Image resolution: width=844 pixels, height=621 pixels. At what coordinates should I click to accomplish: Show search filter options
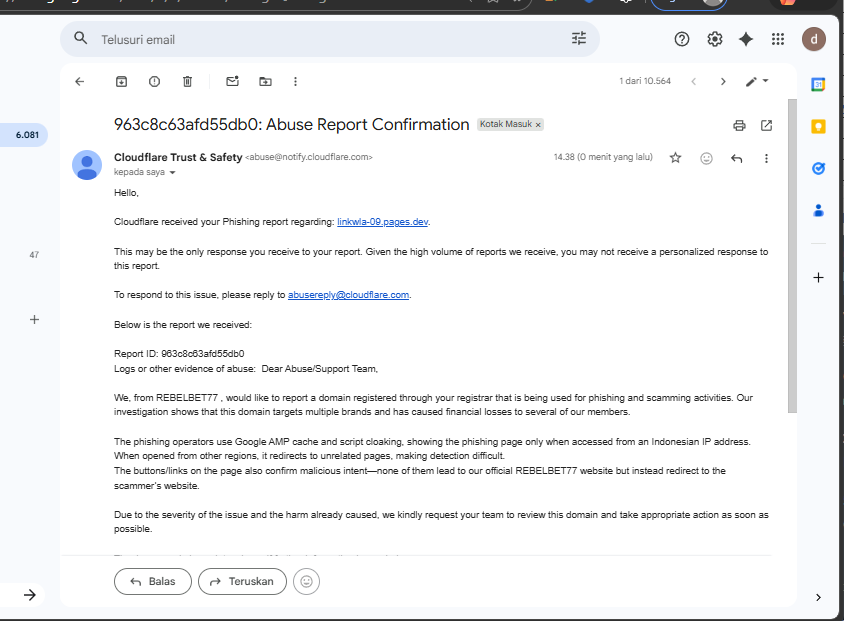(x=579, y=38)
